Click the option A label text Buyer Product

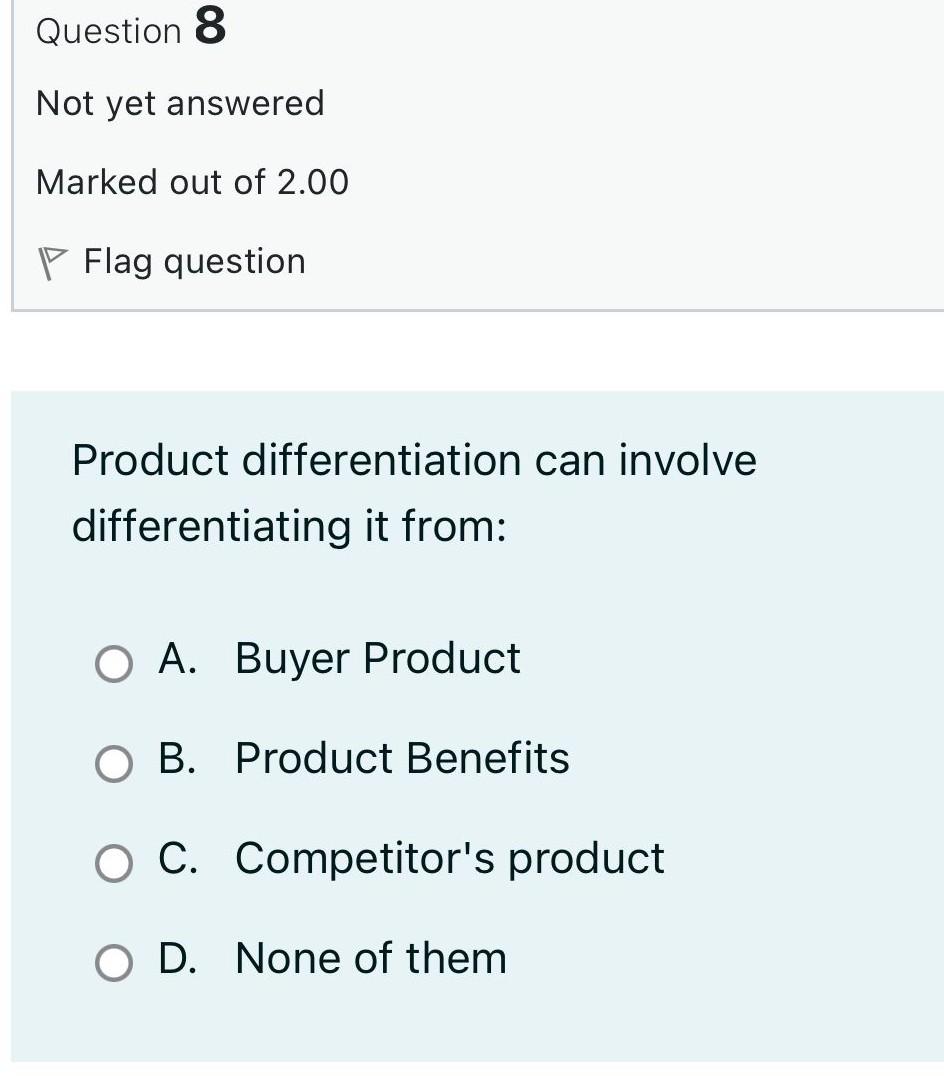(x=377, y=658)
